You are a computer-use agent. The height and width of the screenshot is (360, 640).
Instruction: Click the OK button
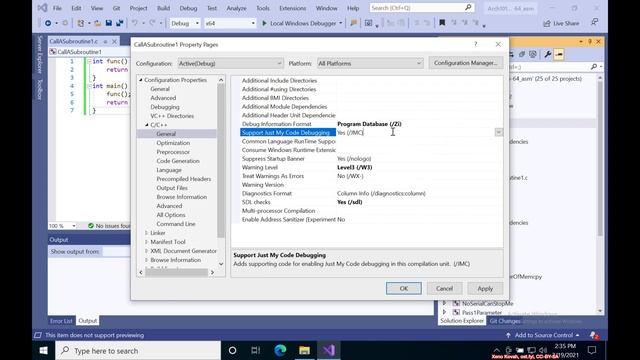pyautogui.click(x=404, y=288)
